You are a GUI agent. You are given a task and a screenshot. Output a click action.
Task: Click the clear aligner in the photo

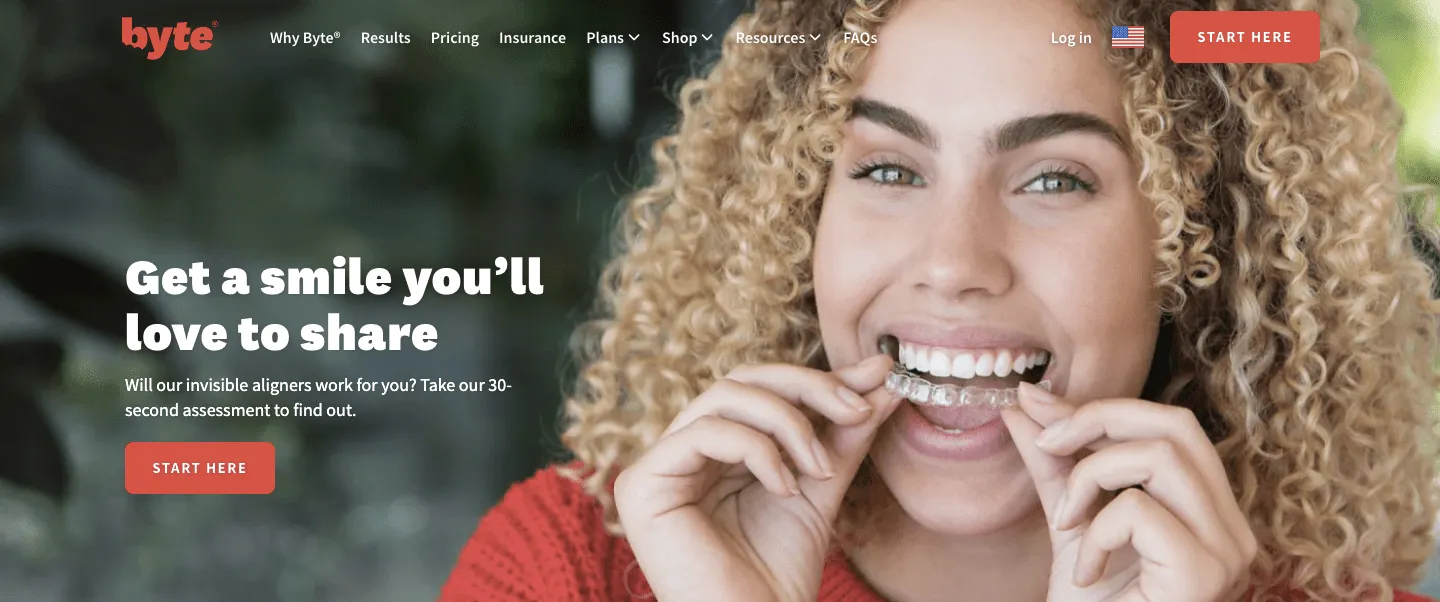tap(967, 390)
